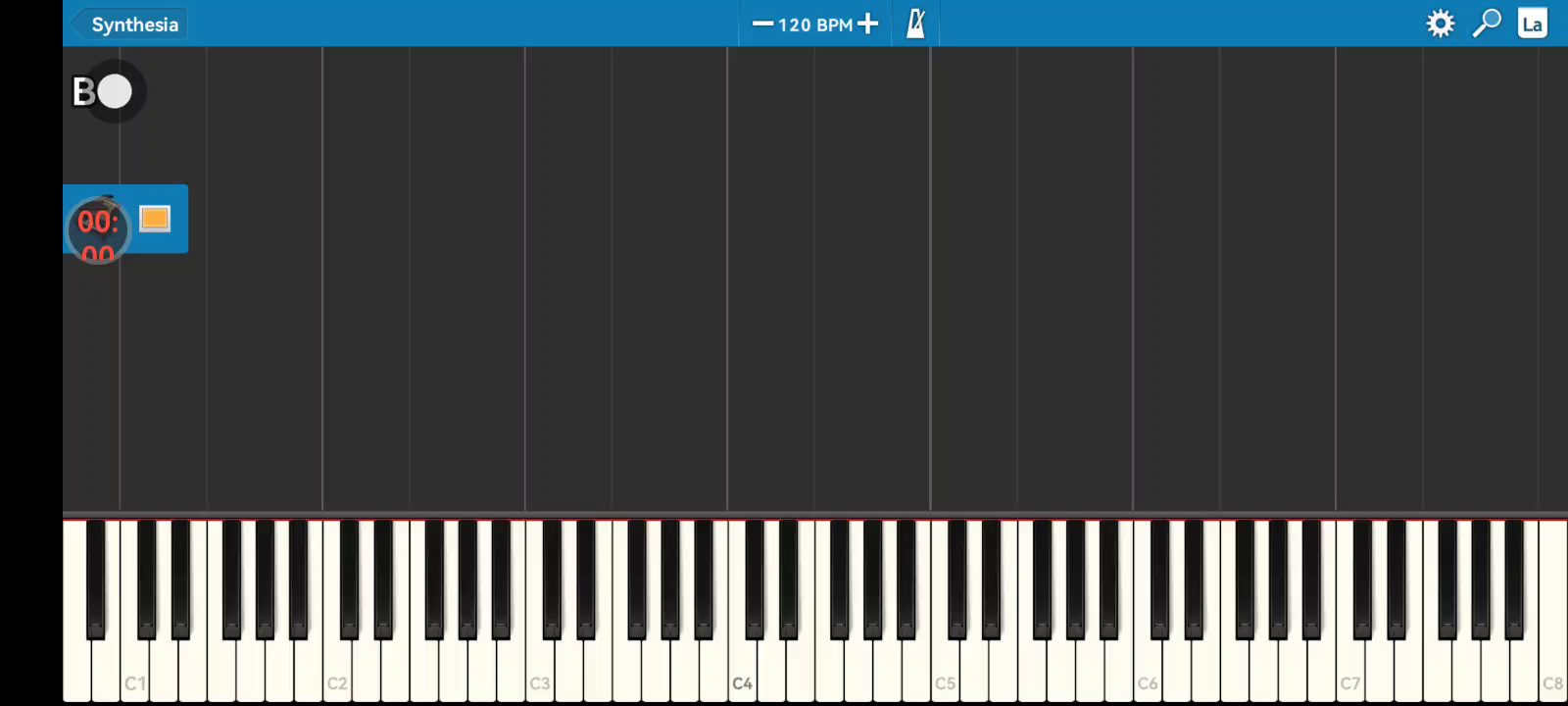Tap the white circle floating button
Viewport: 1568px width, 706px height.
click(x=115, y=91)
